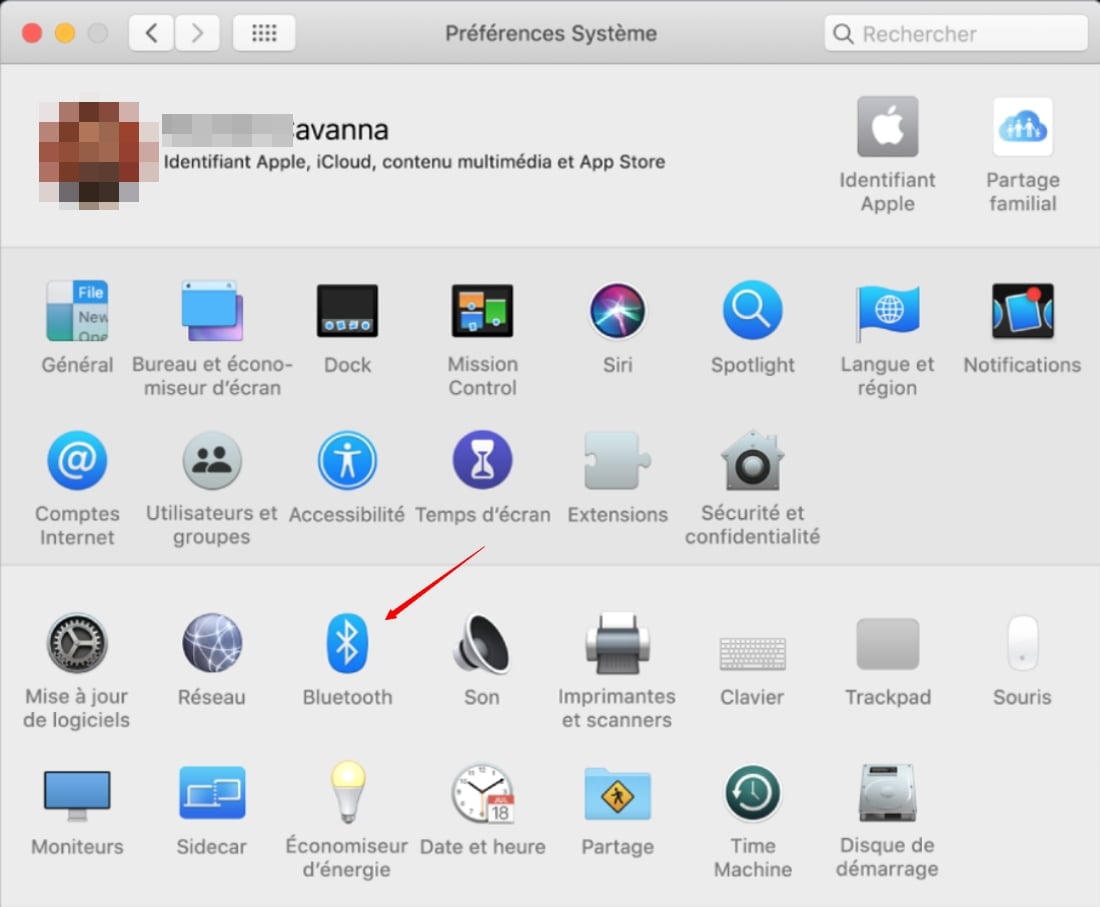The width and height of the screenshot is (1100, 907).
Task: Open Imprimantes et scanners pane
Action: coord(617,643)
